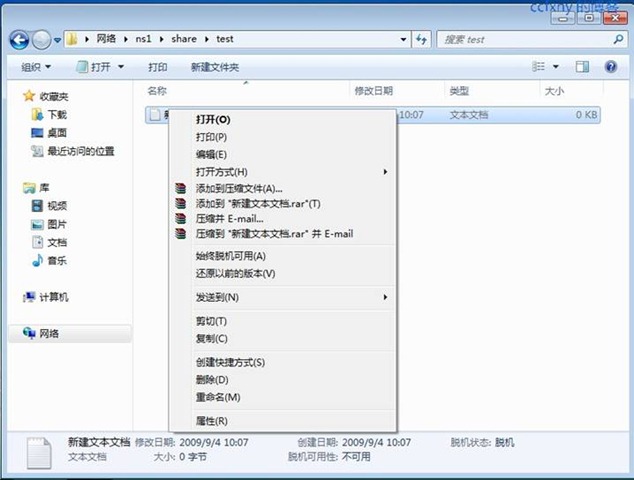Toggle the preview pane icon
The height and width of the screenshot is (480, 634).
coord(582,67)
